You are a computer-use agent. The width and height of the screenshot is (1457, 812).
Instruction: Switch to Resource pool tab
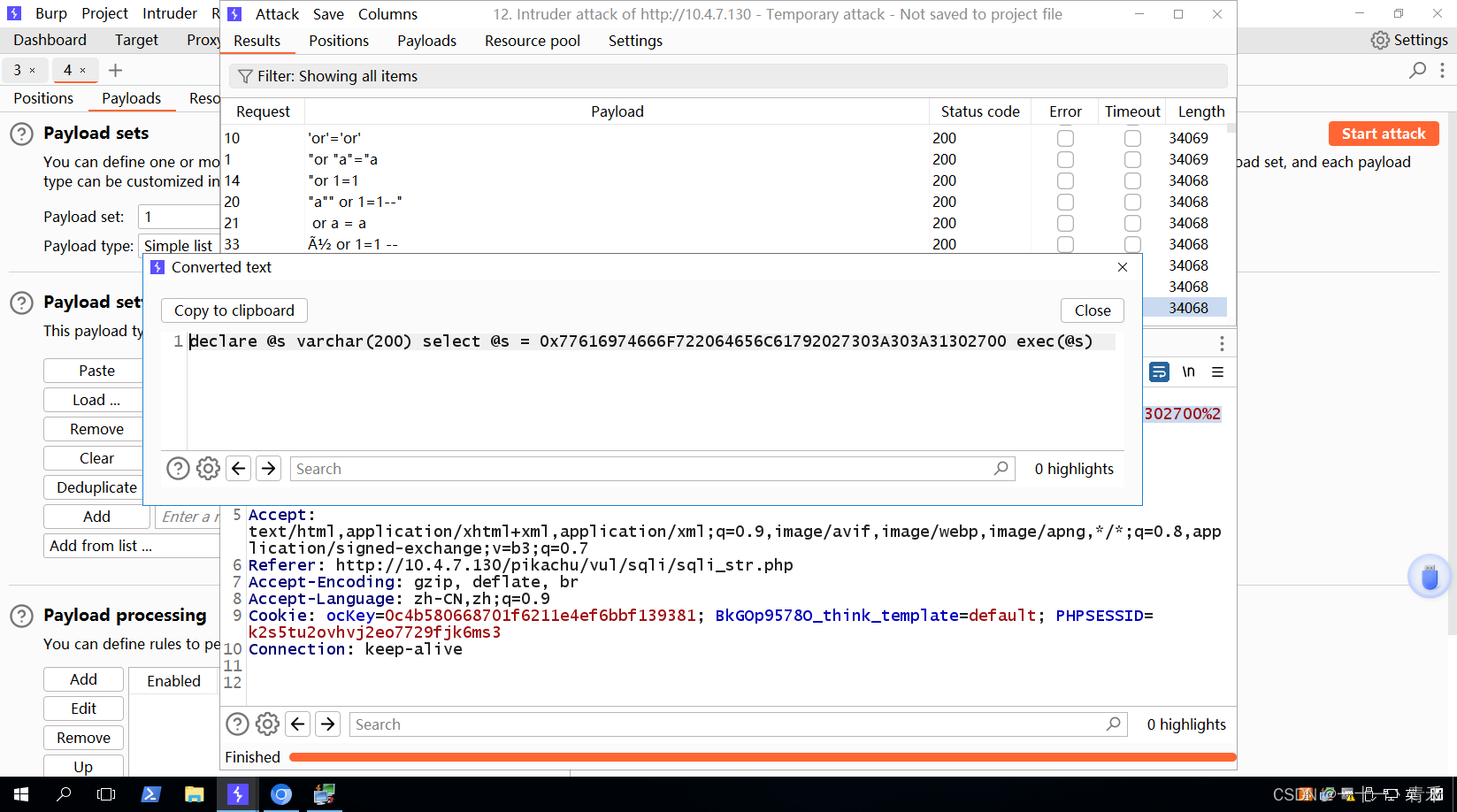[x=533, y=41]
